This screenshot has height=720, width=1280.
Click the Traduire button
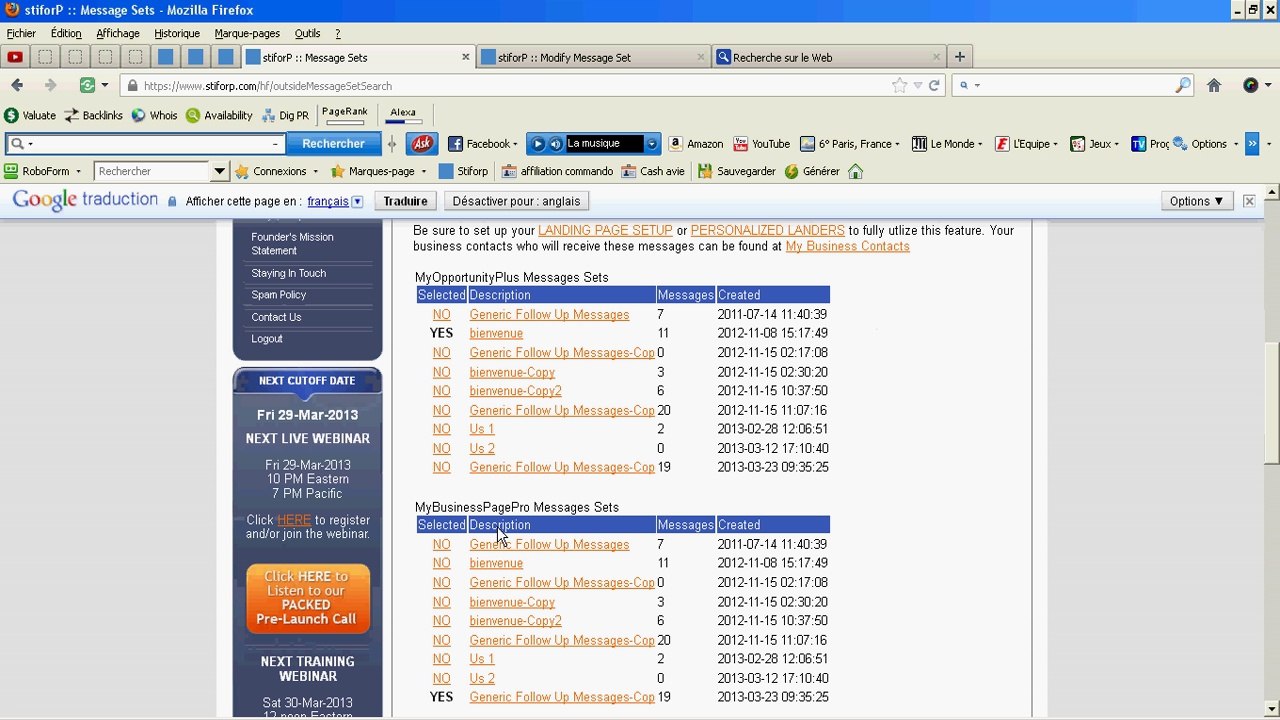(x=406, y=201)
